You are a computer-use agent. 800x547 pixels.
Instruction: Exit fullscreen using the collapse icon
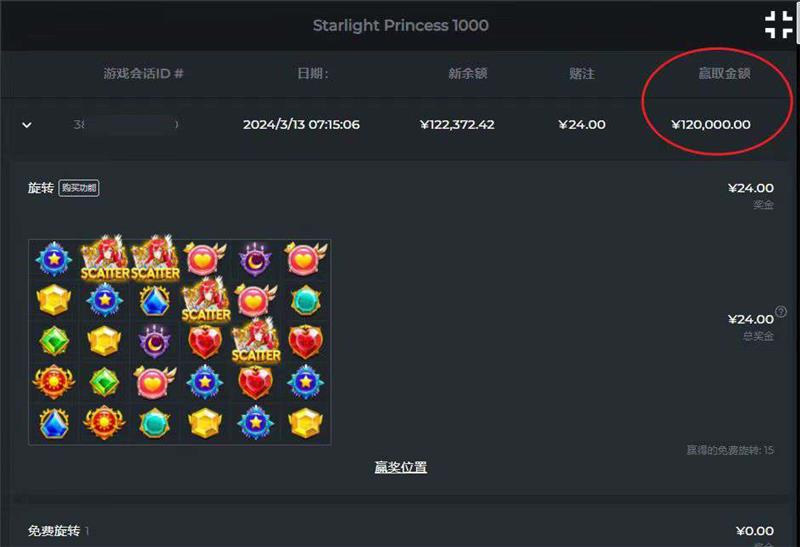[779, 24]
